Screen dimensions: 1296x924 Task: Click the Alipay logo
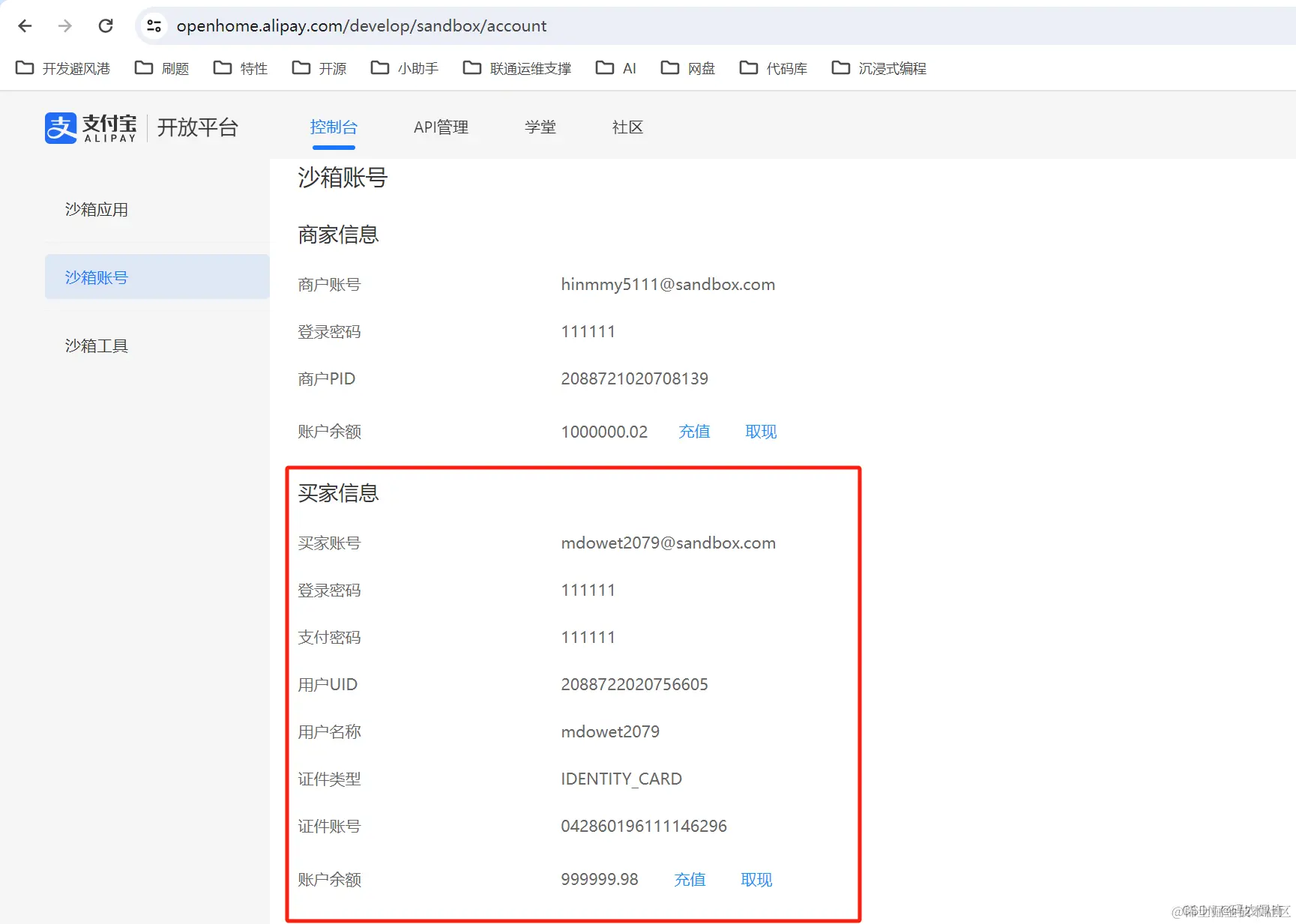pyautogui.click(x=91, y=127)
